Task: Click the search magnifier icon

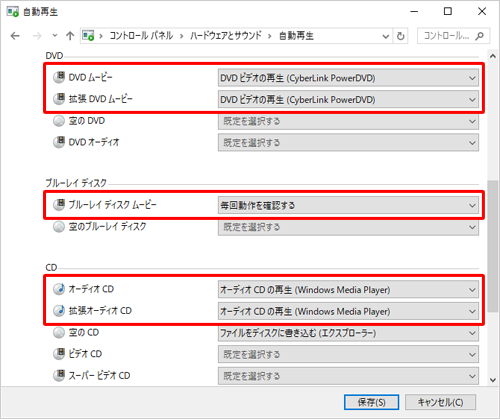Action: [x=479, y=36]
